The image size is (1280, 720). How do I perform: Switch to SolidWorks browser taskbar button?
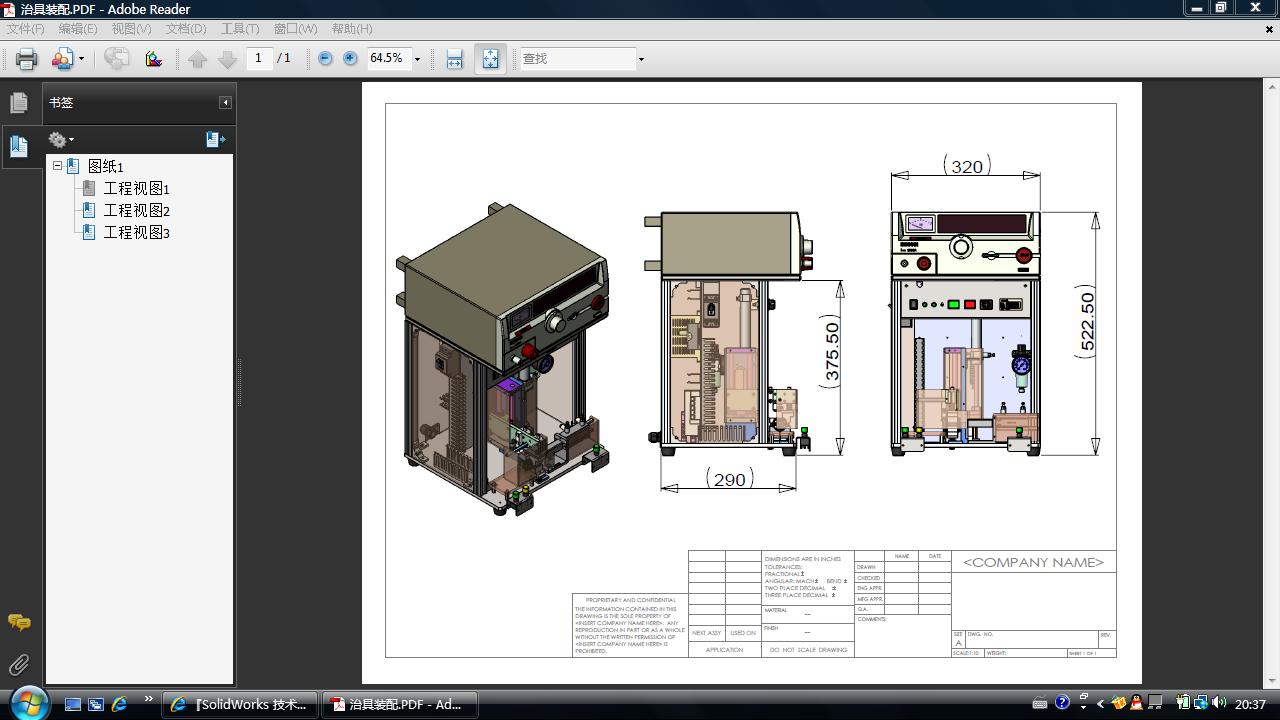click(x=240, y=704)
